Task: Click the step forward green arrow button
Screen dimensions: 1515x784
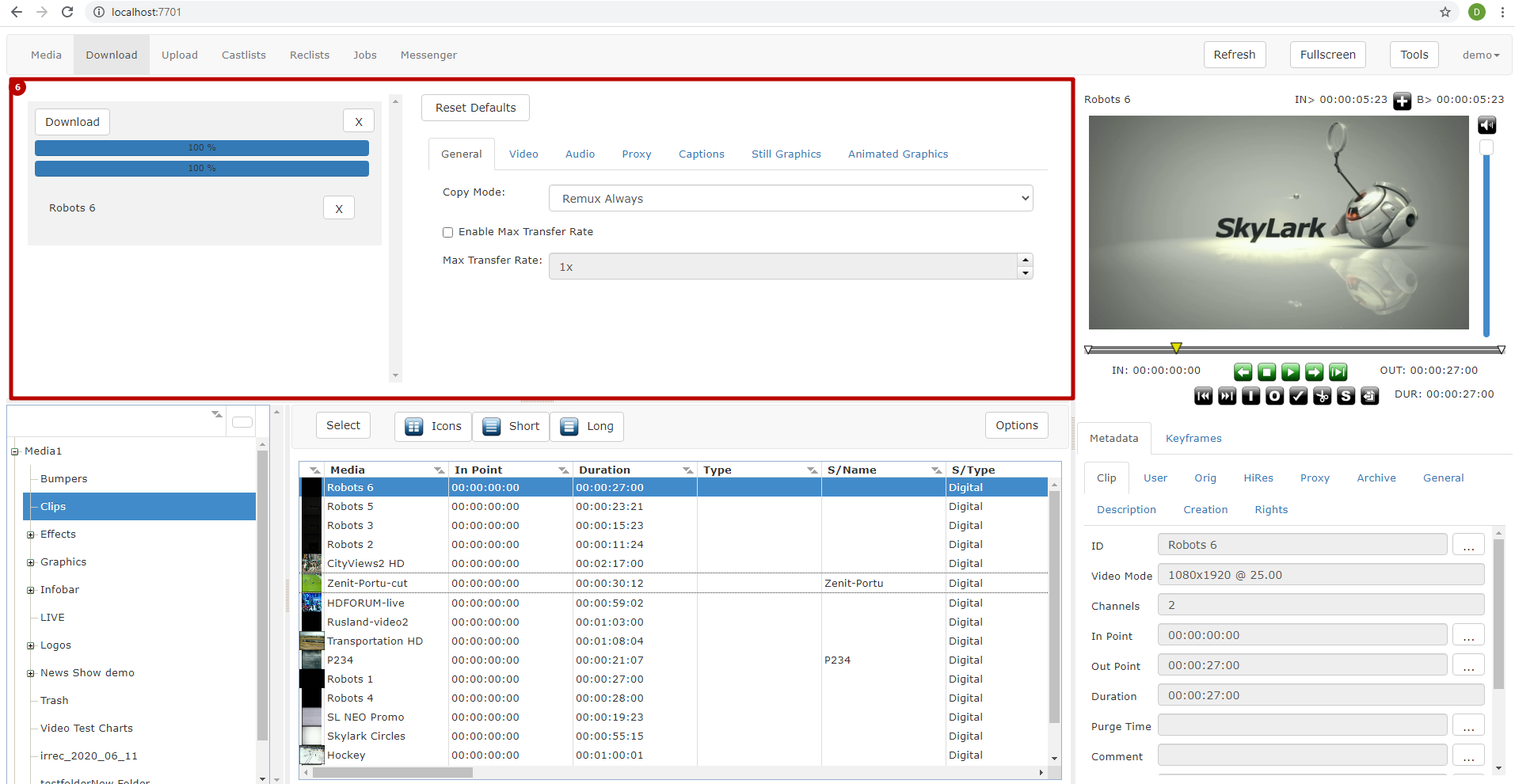Action: pyautogui.click(x=1315, y=371)
